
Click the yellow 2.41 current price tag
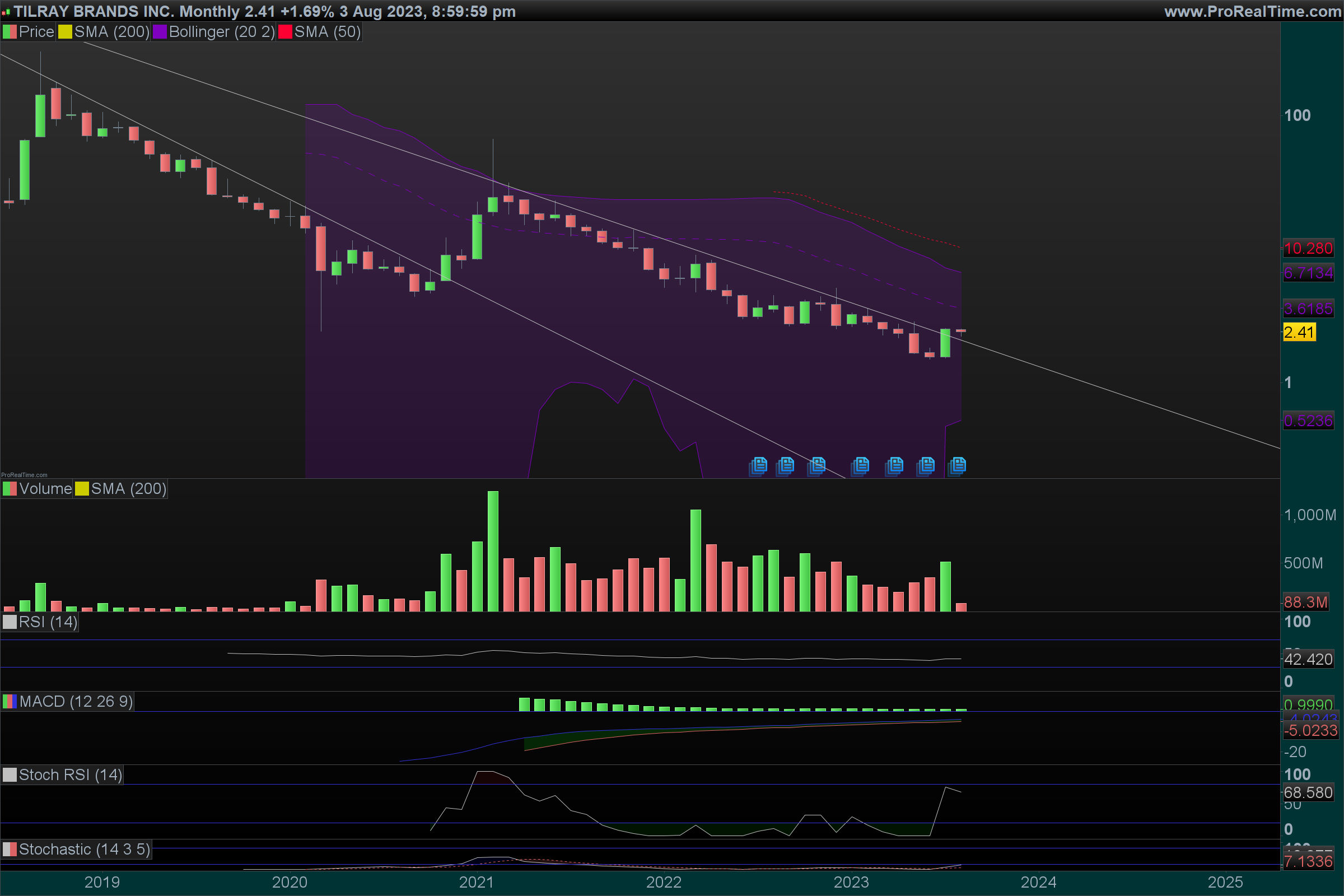pos(1299,333)
